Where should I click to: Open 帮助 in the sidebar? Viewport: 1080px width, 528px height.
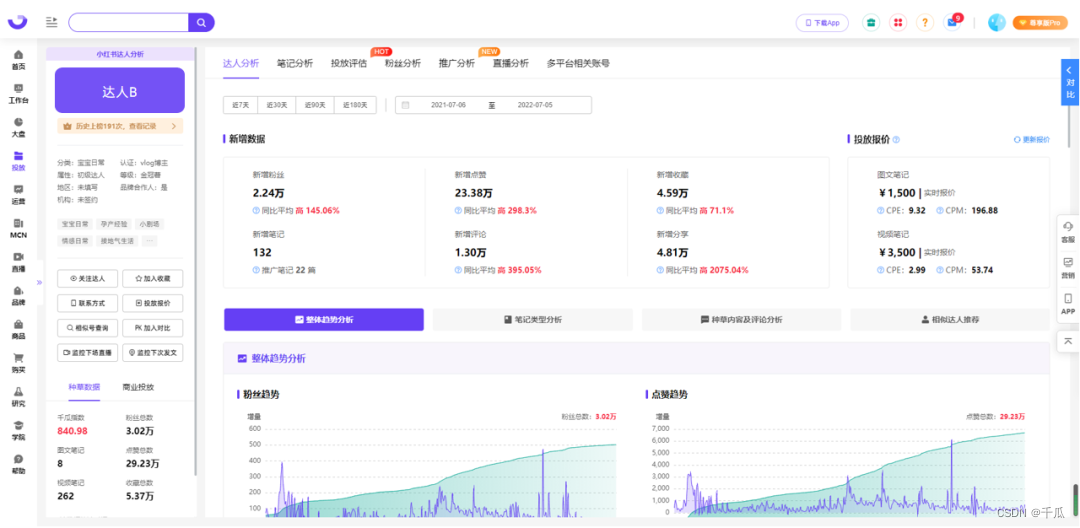coord(19,465)
